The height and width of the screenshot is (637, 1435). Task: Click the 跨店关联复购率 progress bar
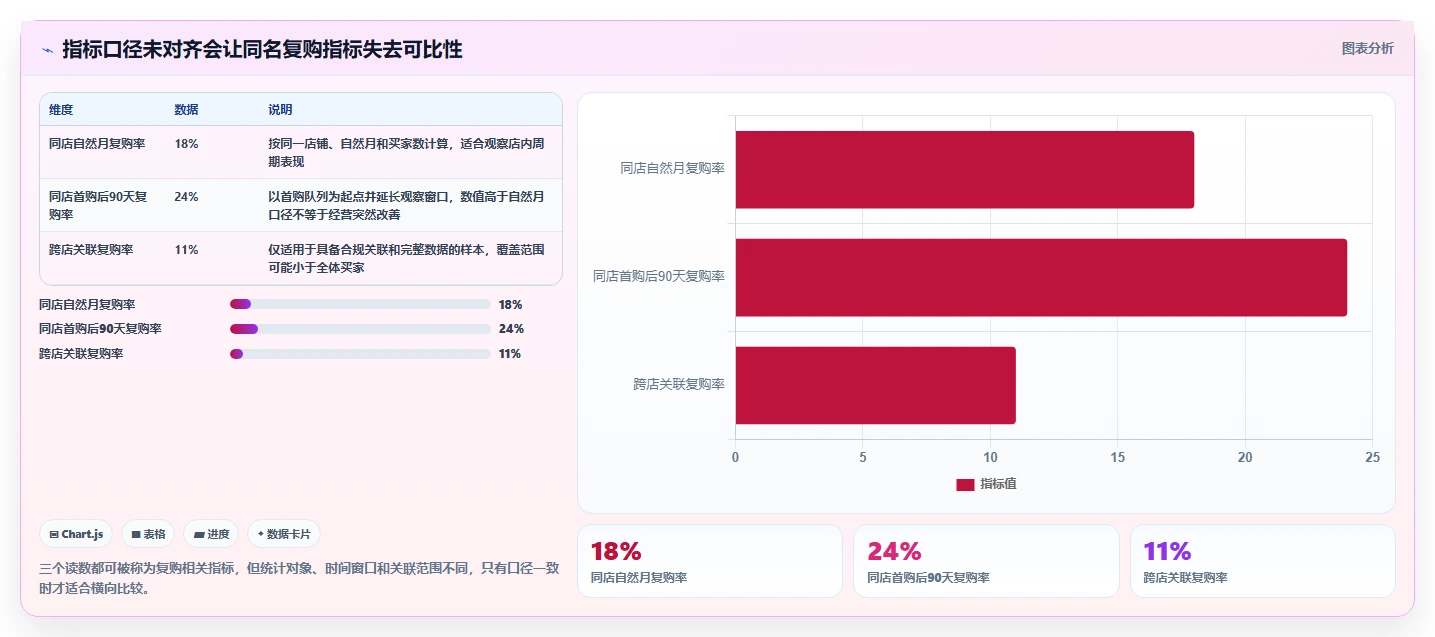(360, 354)
